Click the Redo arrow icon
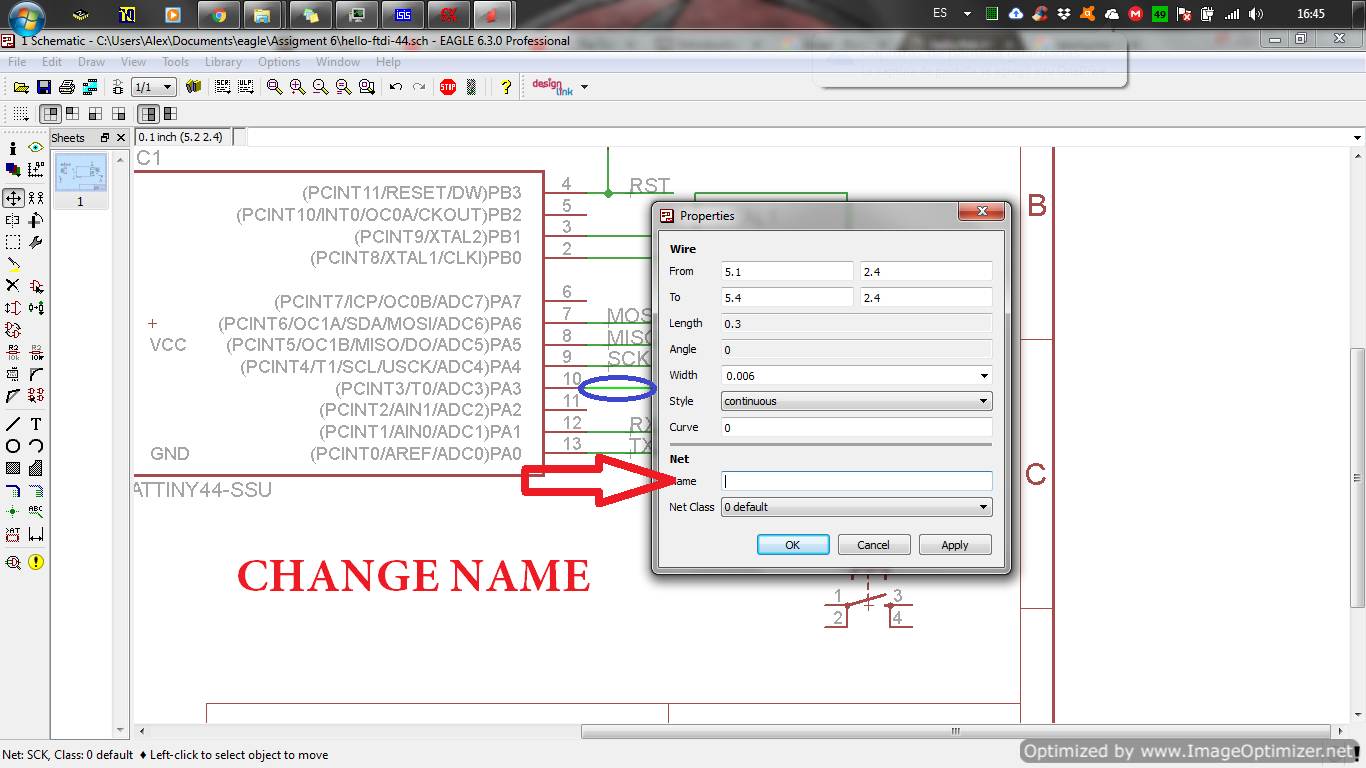Screen dimensions: 1366x768 point(418,87)
